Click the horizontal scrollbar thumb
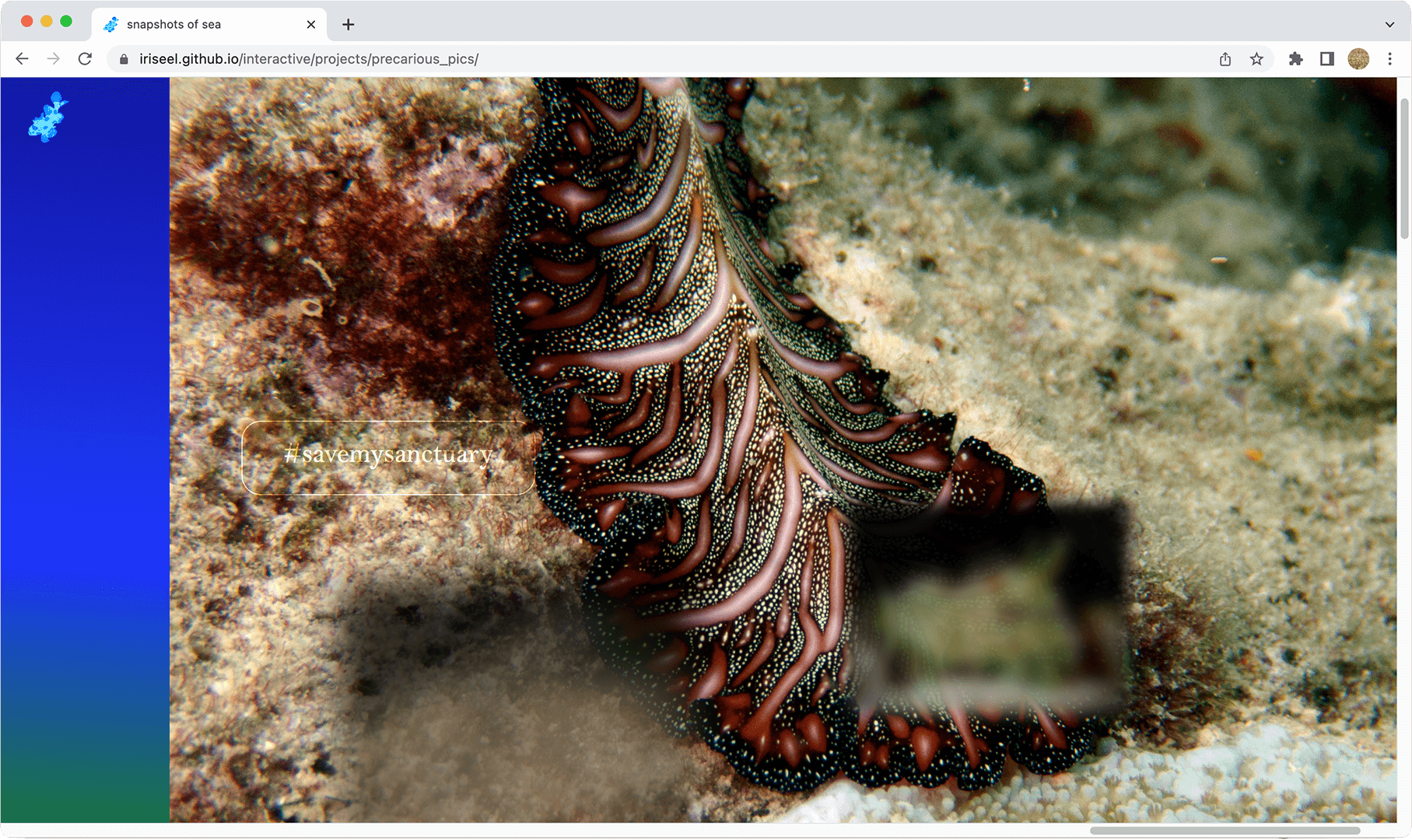 point(1225,830)
